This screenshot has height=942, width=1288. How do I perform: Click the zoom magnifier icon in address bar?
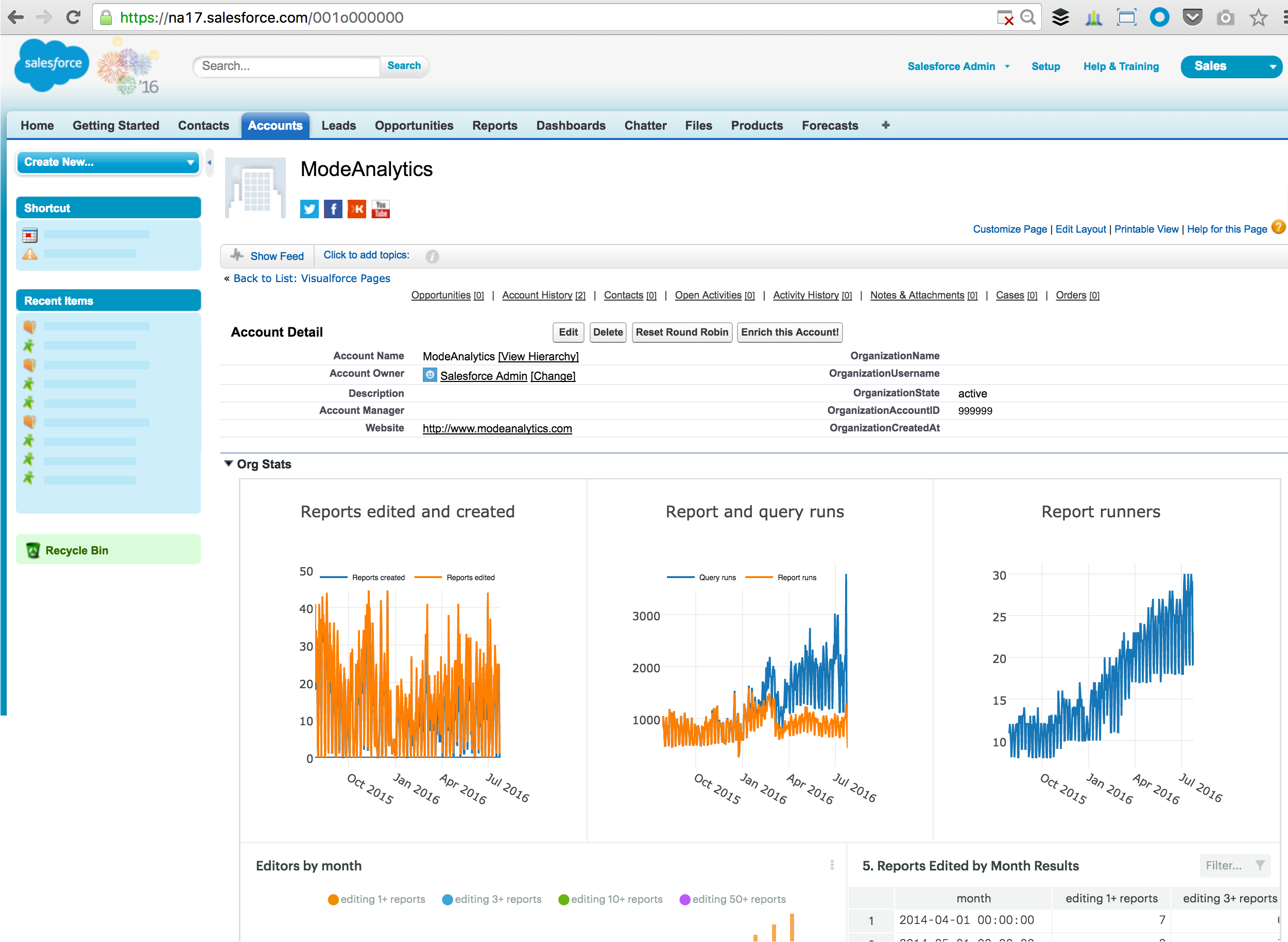pyautogui.click(x=1028, y=18)
